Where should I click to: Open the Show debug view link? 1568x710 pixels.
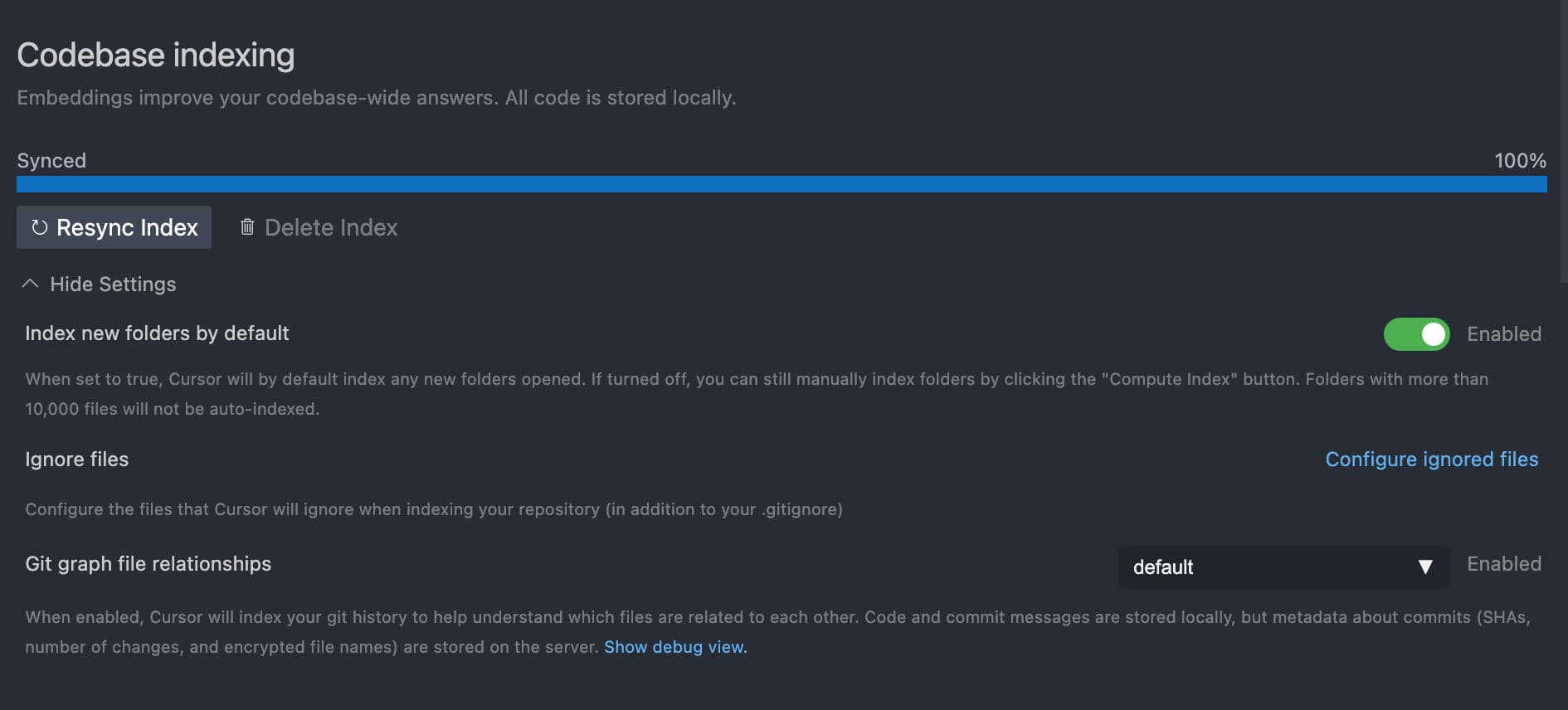675,647
